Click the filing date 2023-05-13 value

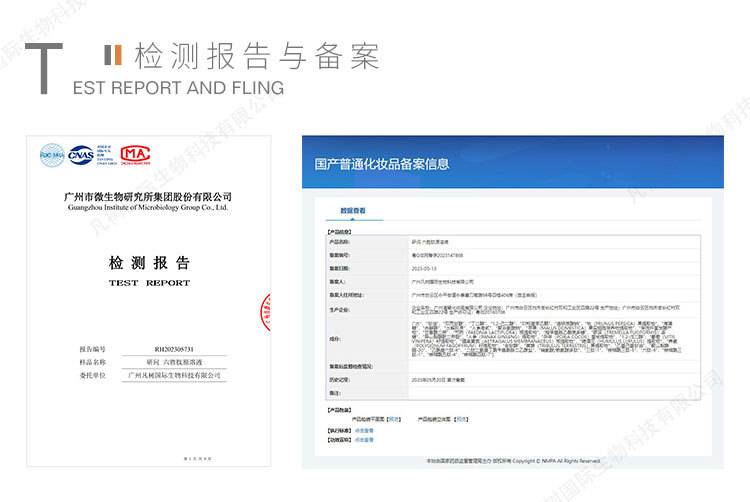click(424, 269)
